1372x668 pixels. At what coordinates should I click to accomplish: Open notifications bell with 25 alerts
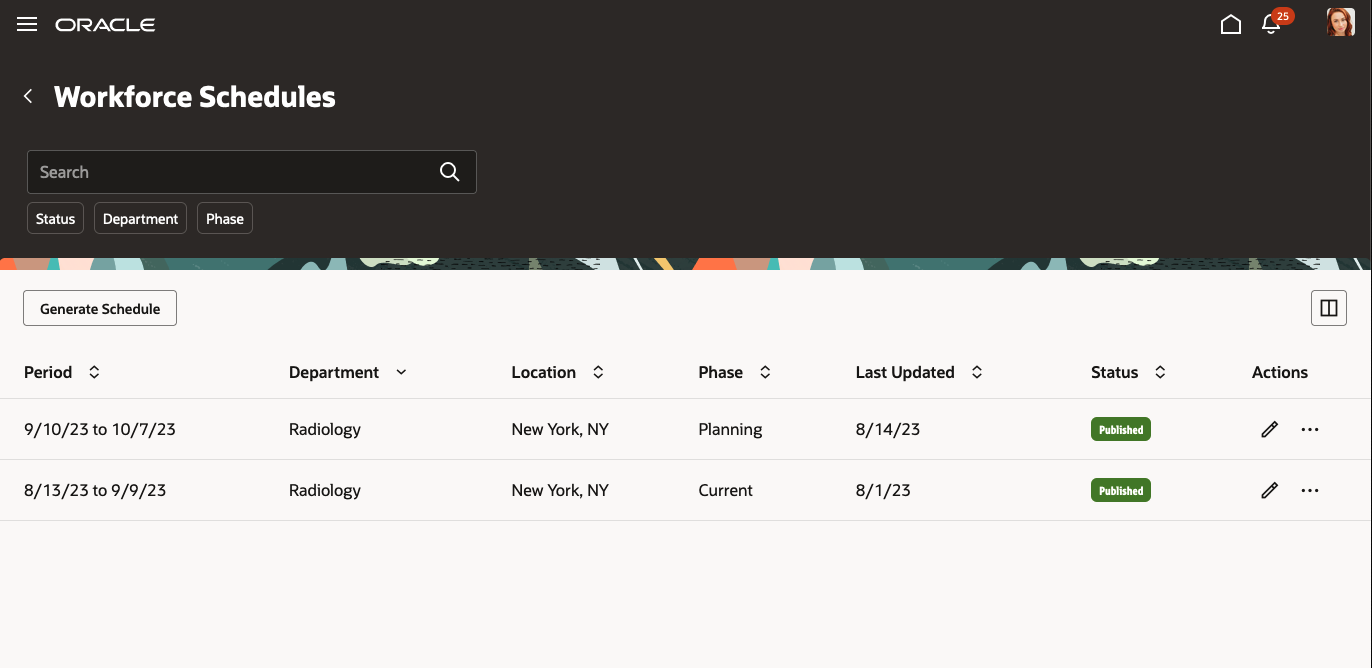1271,24
